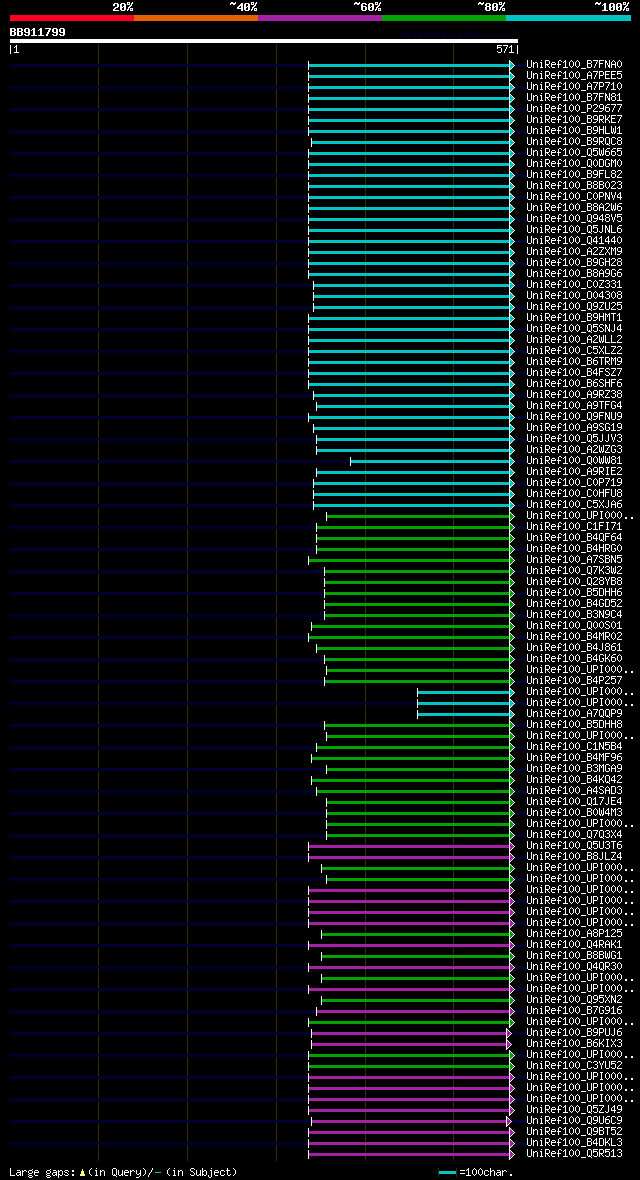Open UniRef100_Q4RAK1 entry
The height and width of the screenshot is (1180, 640).
[574, 945]
